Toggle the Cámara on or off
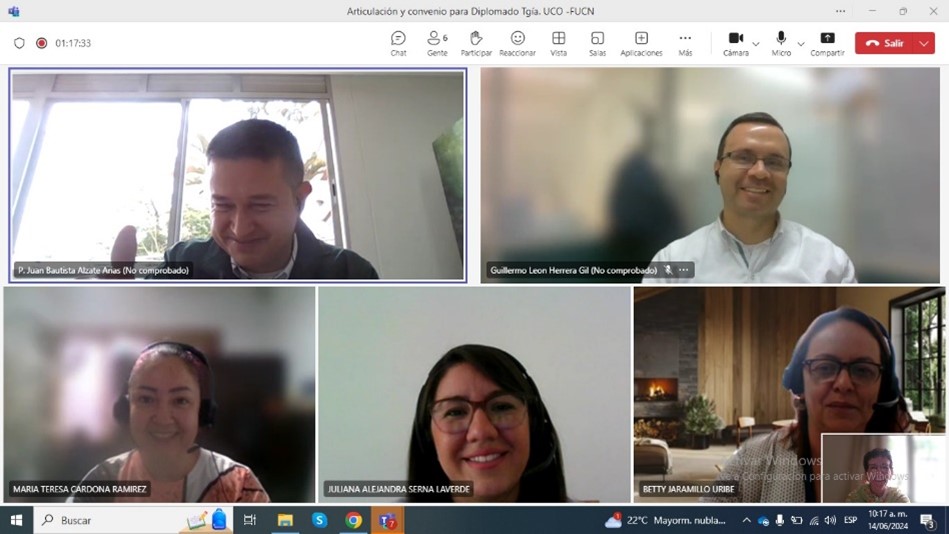The height and width of the screenshot is (534, 949). point(735,43)
